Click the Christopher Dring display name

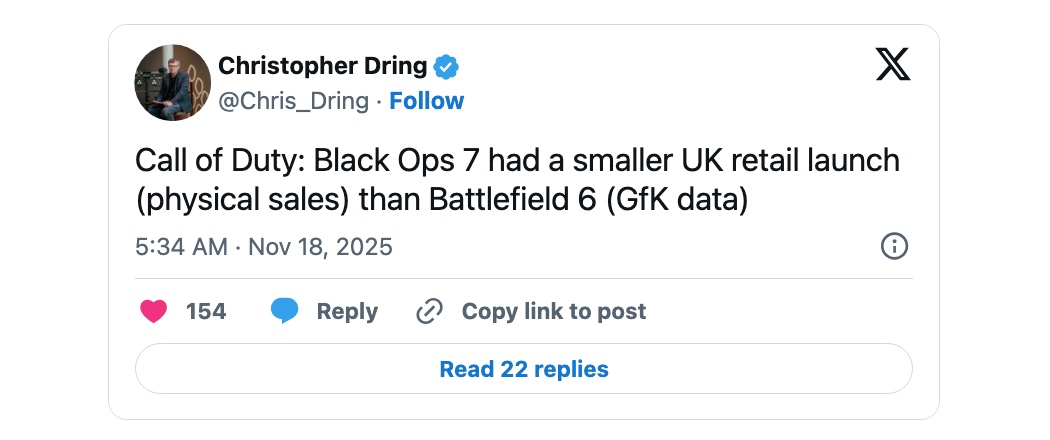322,67
